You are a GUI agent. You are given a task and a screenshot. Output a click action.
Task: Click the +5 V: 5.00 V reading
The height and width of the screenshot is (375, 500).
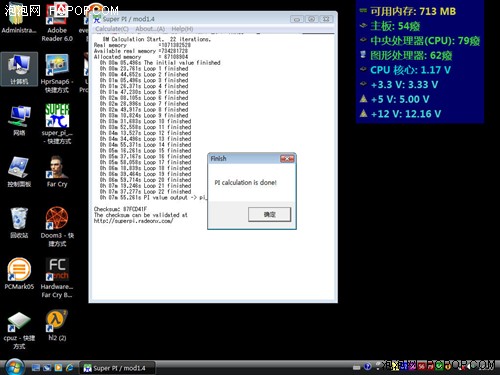(400, 99)
